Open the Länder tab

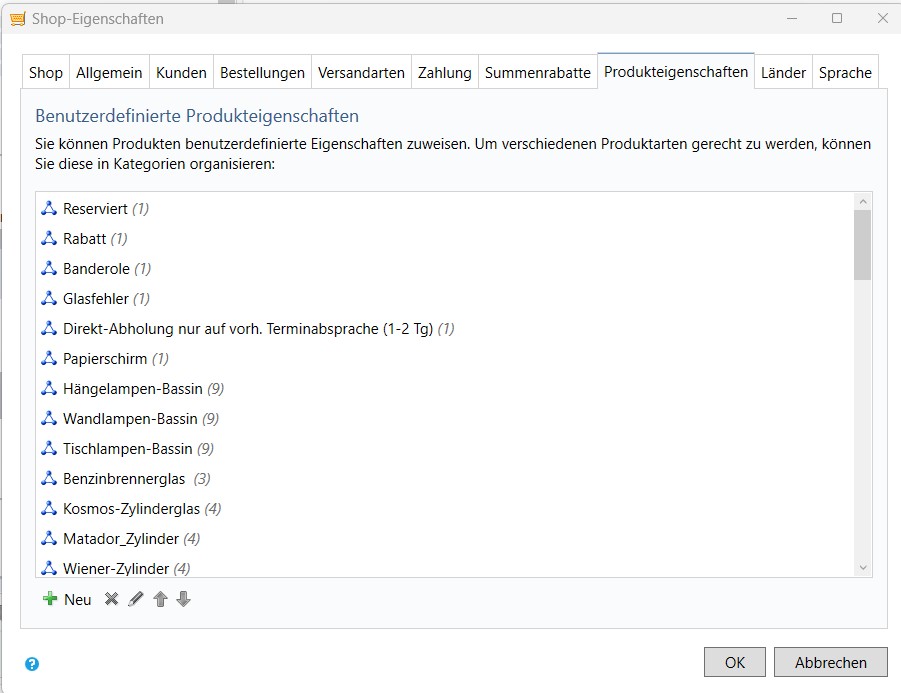coord(783,72)
